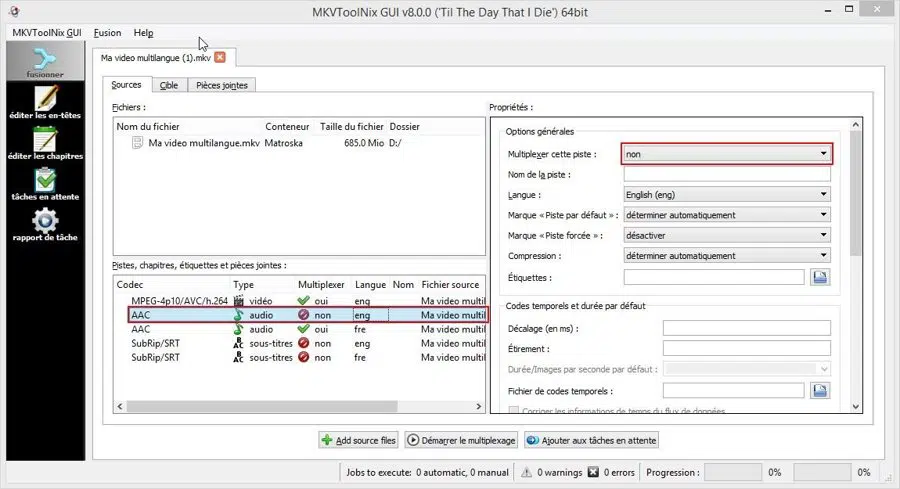Open the MKVToolNix GUI menu
This screenshot has width=900, height=489.
coord(46,33)
